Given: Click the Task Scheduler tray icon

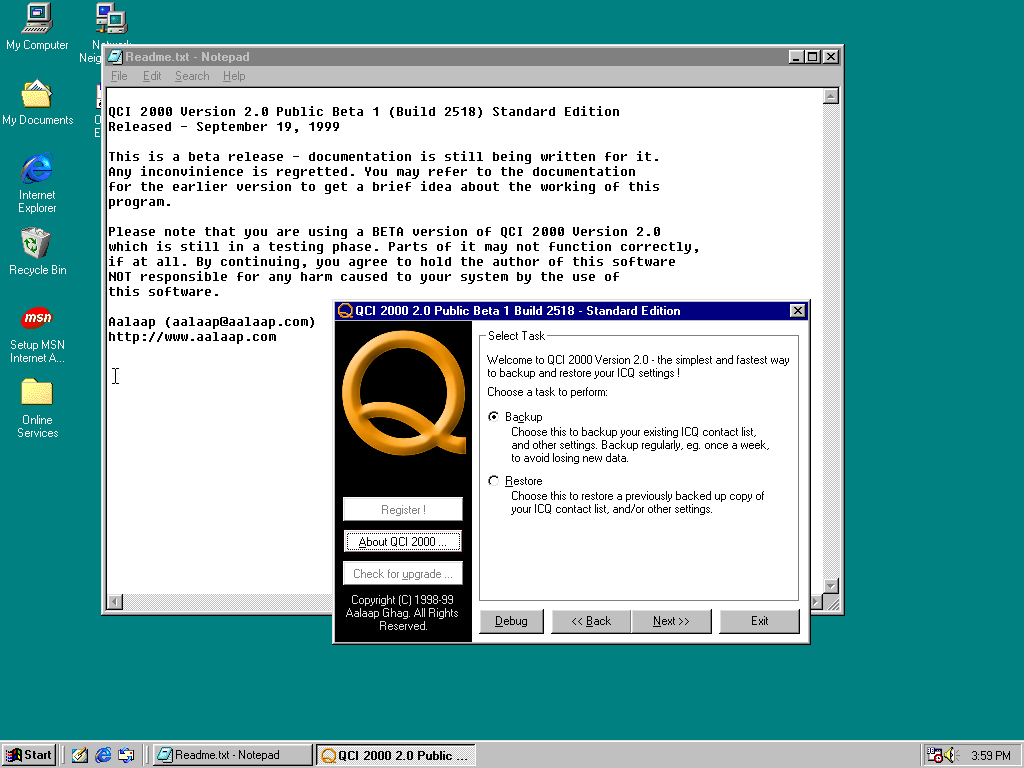Looking at the screenshot, I should click(x=935, y=755).
